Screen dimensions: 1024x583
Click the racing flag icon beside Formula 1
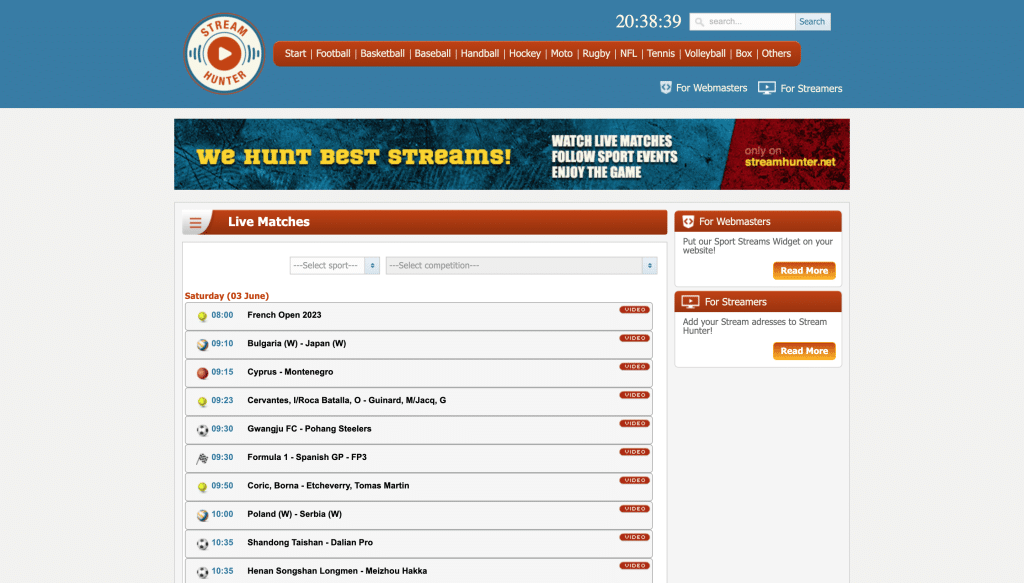click(202, 458)
